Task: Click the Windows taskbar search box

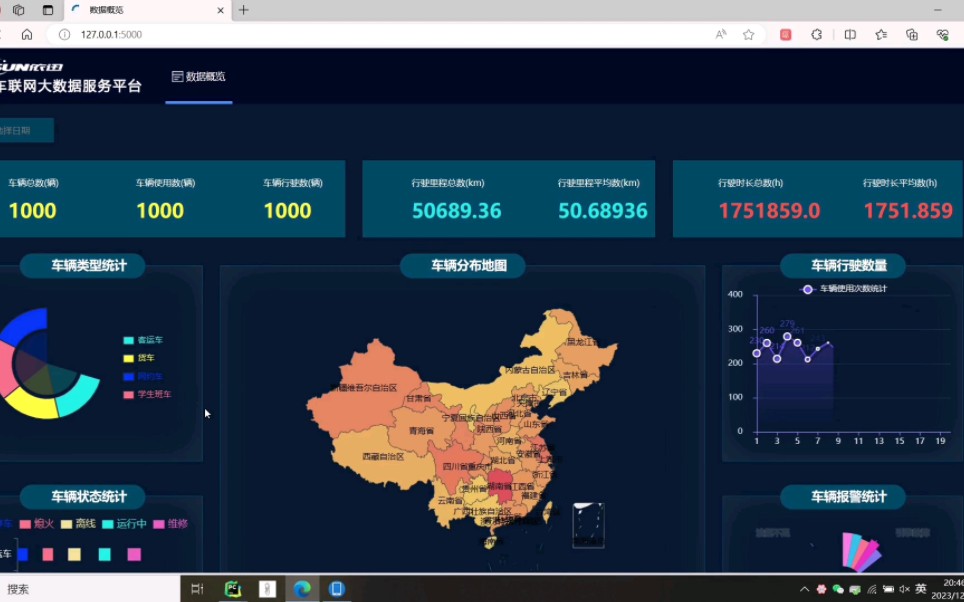Action: point(90,589)
